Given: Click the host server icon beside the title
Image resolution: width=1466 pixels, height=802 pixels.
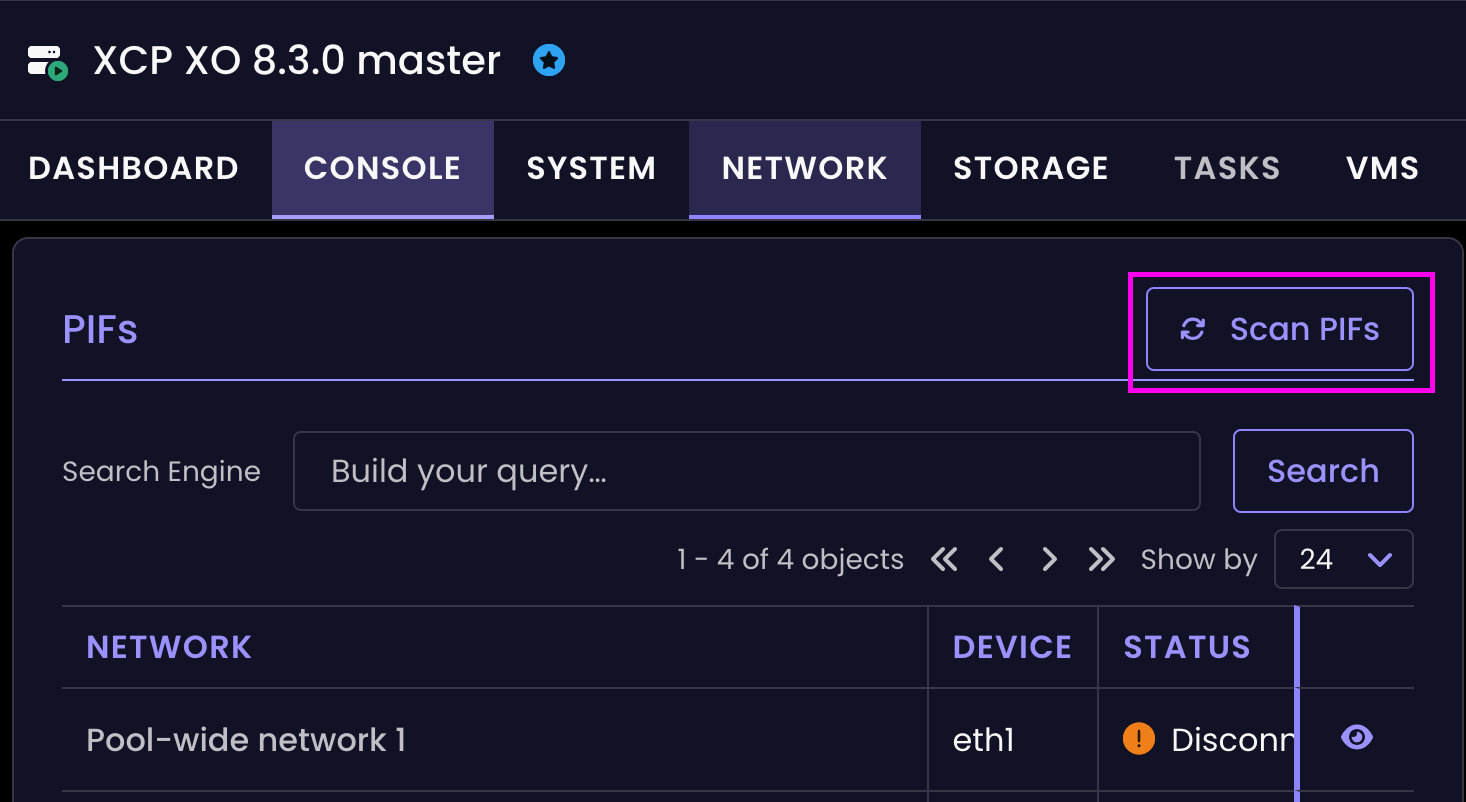Looking at the screenshot, I should (x=47, y=62).
